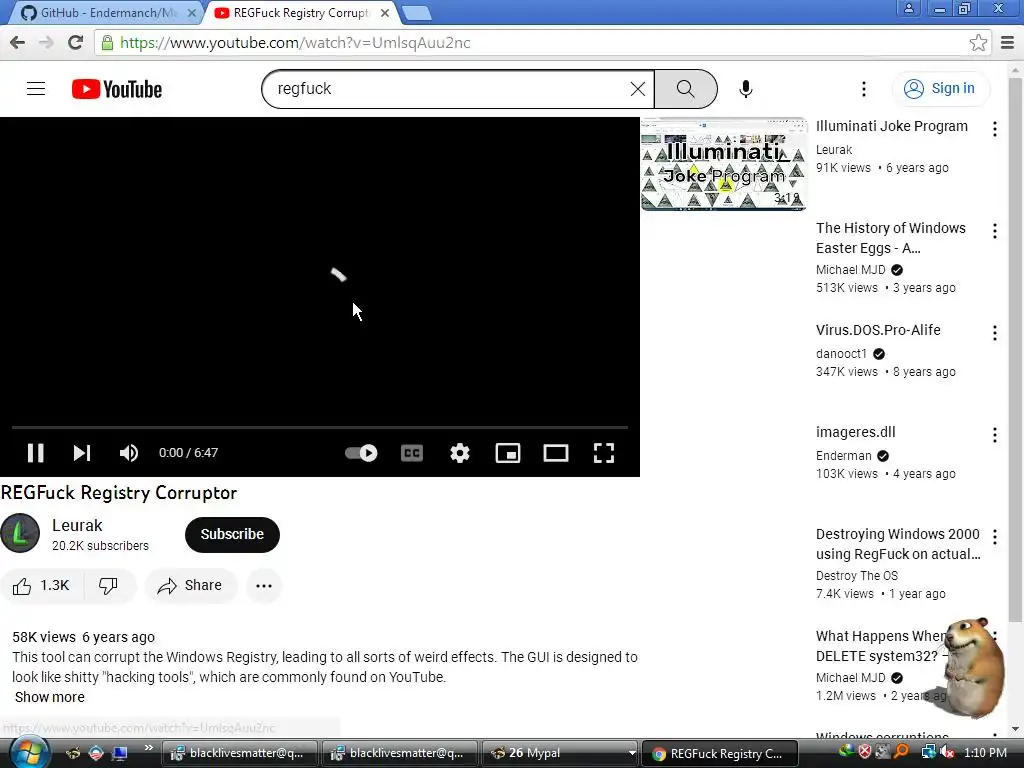
Task: Toggle the autoplay switch
Action: [x=361, y=453]
